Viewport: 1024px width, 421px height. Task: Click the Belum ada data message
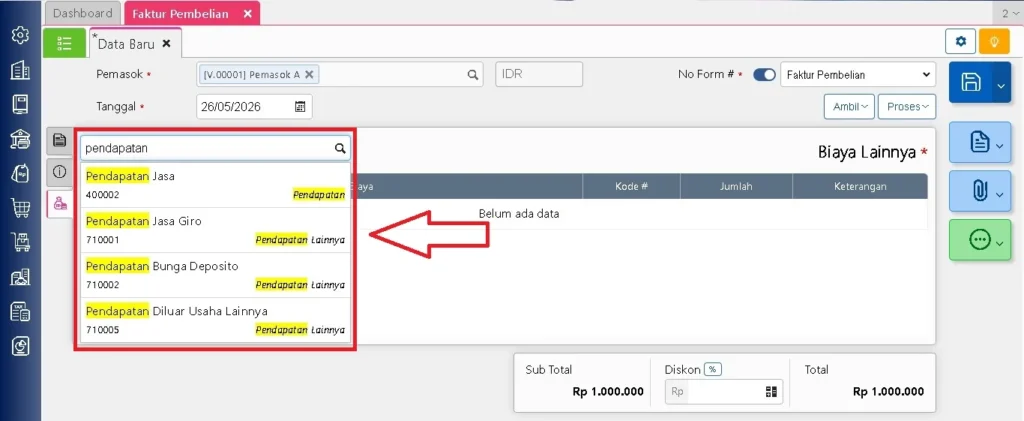click(519, 213)
